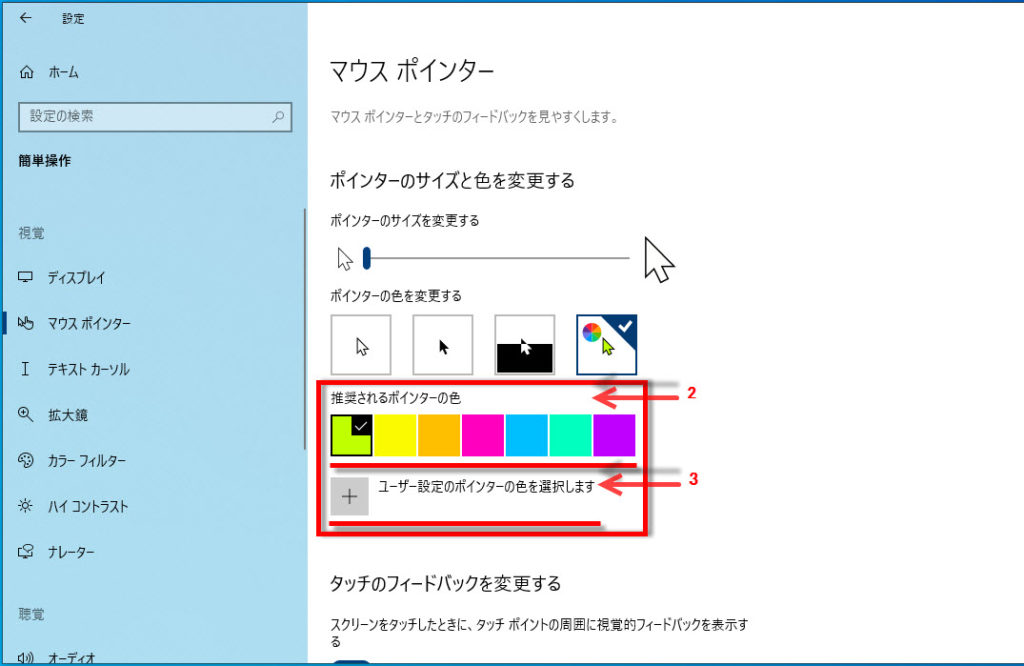
Task: Click the pointer size slider handle
Action: (367, 259)
